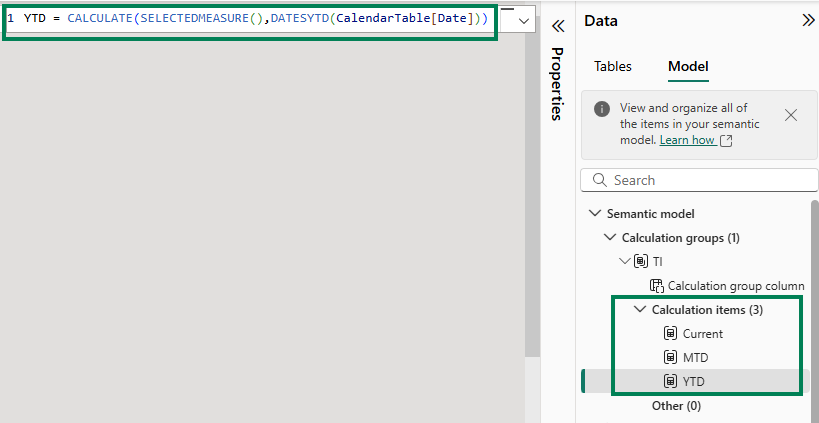This screenshot has width=819, height=423.
Task: Switch to the Tables tab
Action: coord(613,66)
